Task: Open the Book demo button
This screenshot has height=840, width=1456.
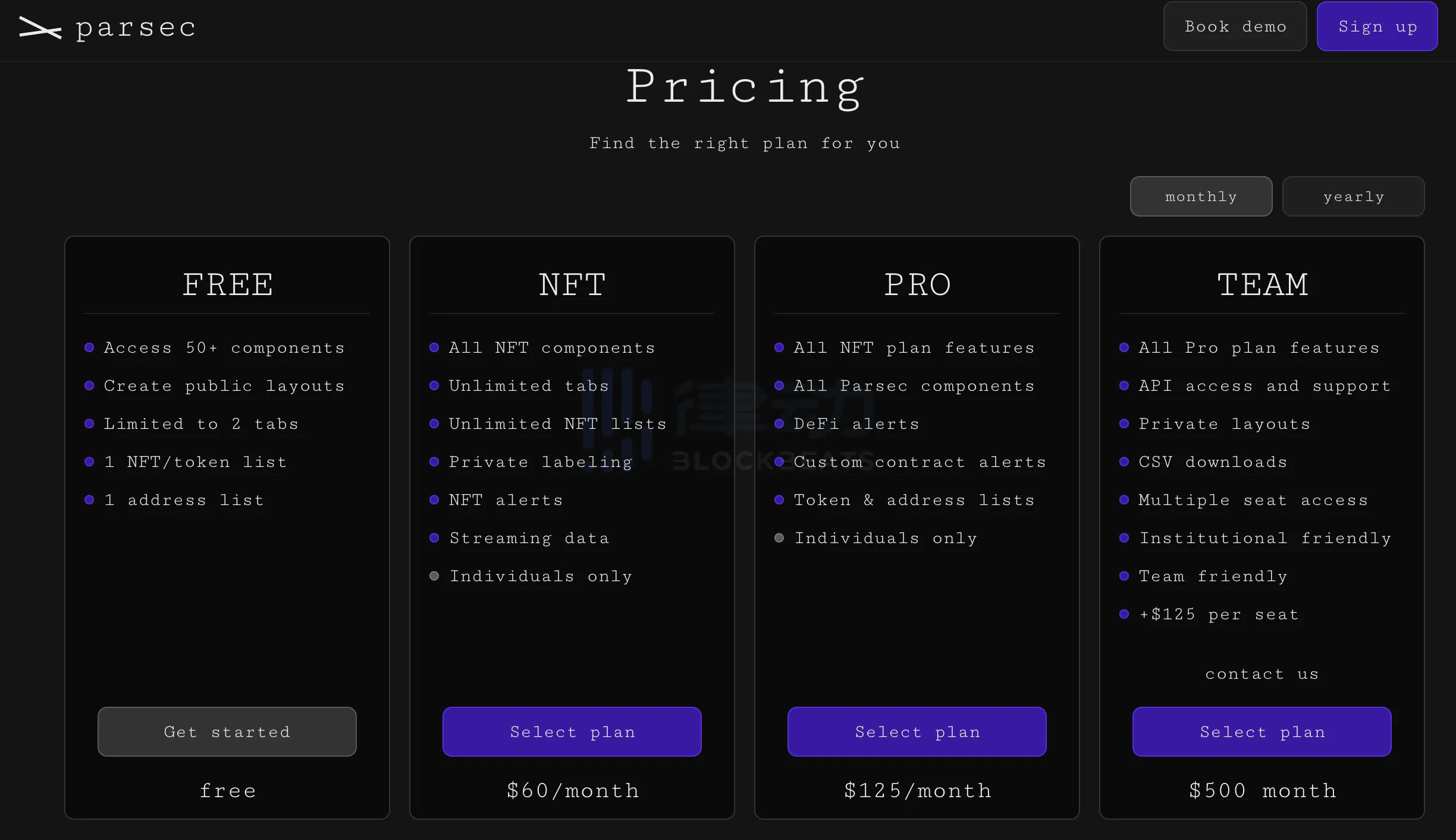Action: tap(1235, 27)
